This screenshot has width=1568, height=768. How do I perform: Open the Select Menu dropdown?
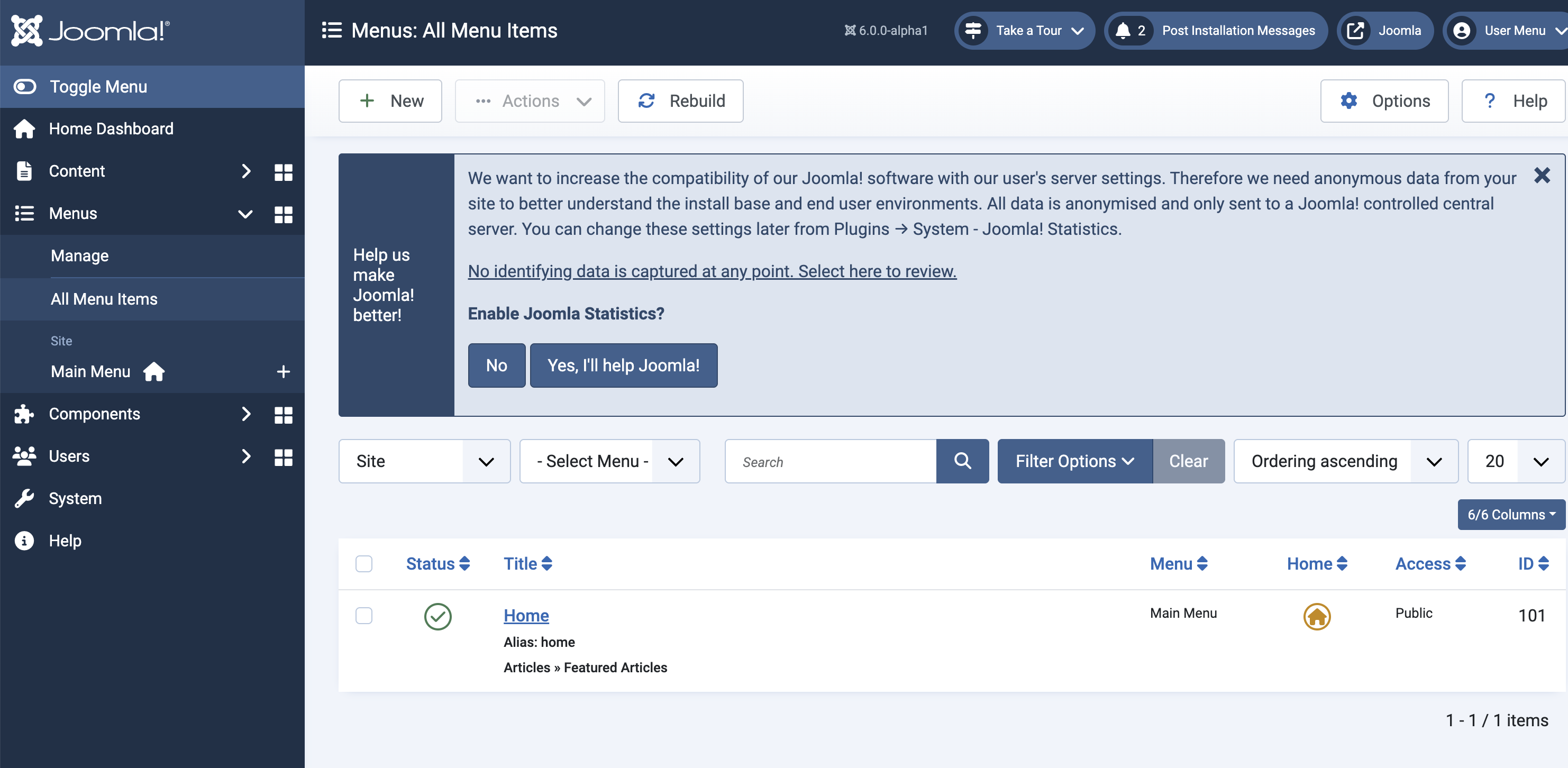pos(609,461)
